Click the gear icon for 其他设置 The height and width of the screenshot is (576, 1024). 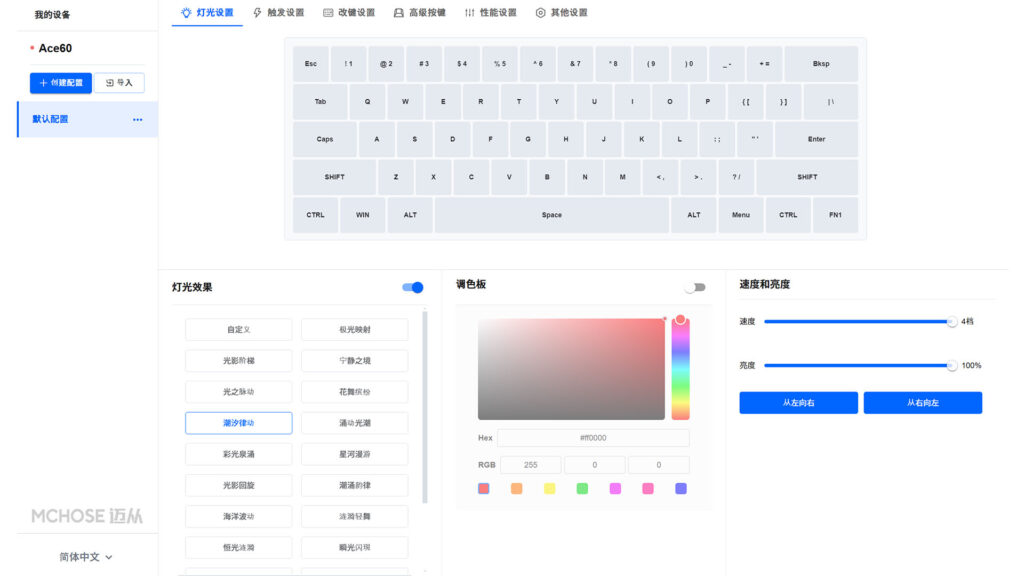[x=541, y=13]
